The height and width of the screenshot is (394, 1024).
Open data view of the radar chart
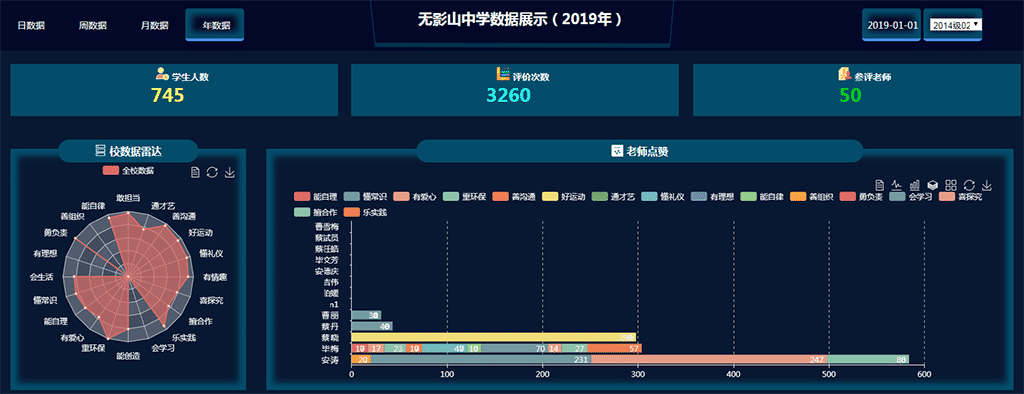pos(195,172)
